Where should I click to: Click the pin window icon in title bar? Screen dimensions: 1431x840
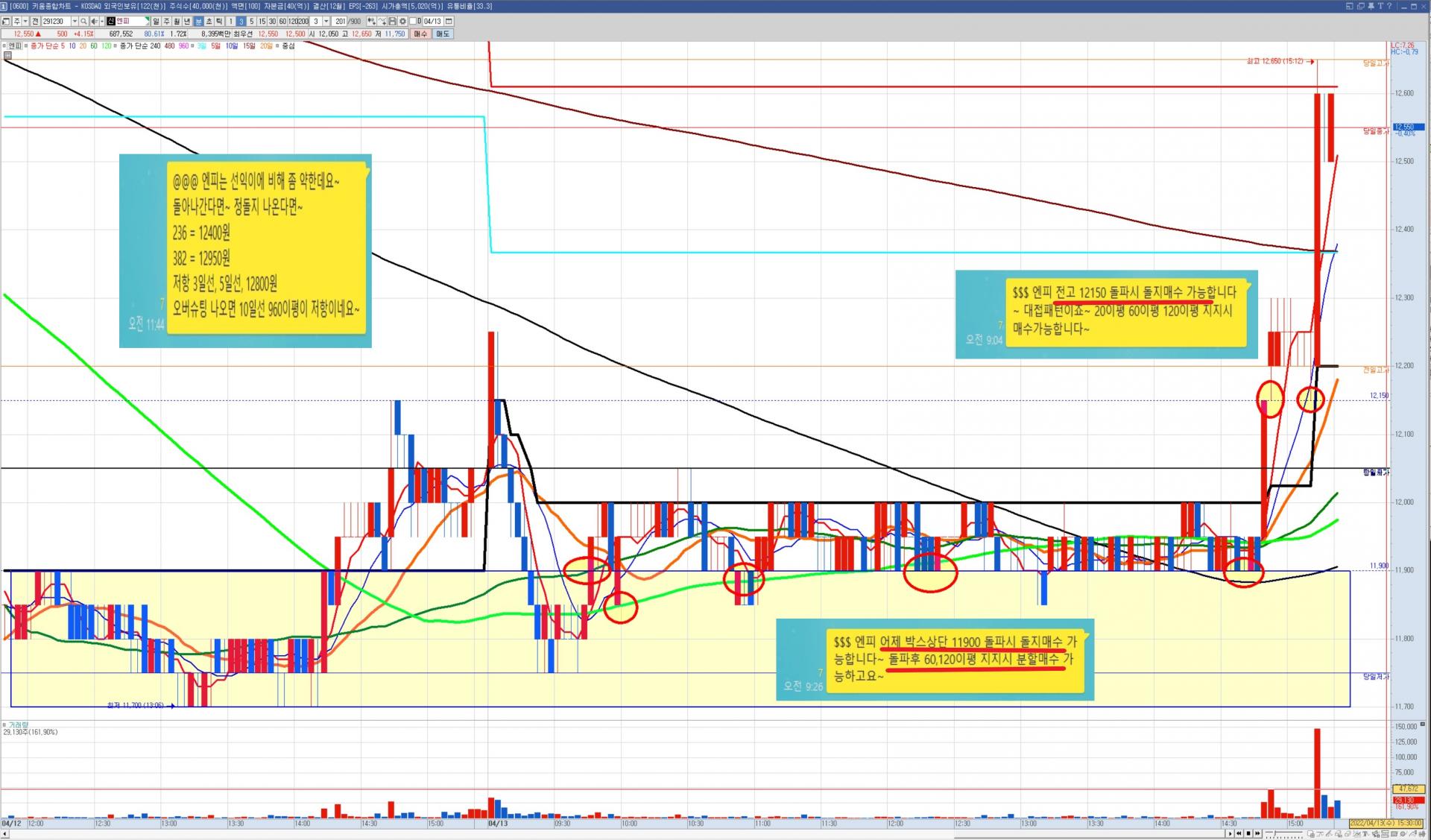(x=1371, y=6)
